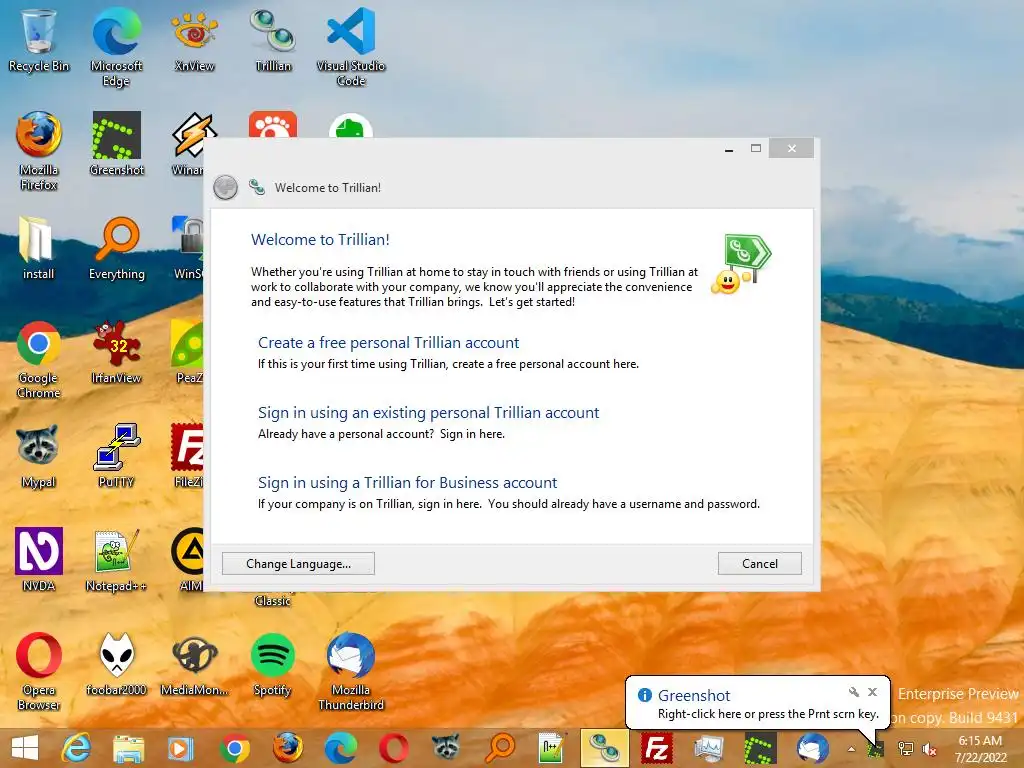Sign in using existing personal Trillian account
Screen dimensions: 1024x768
pyautogui.click(x=428, y=412)
